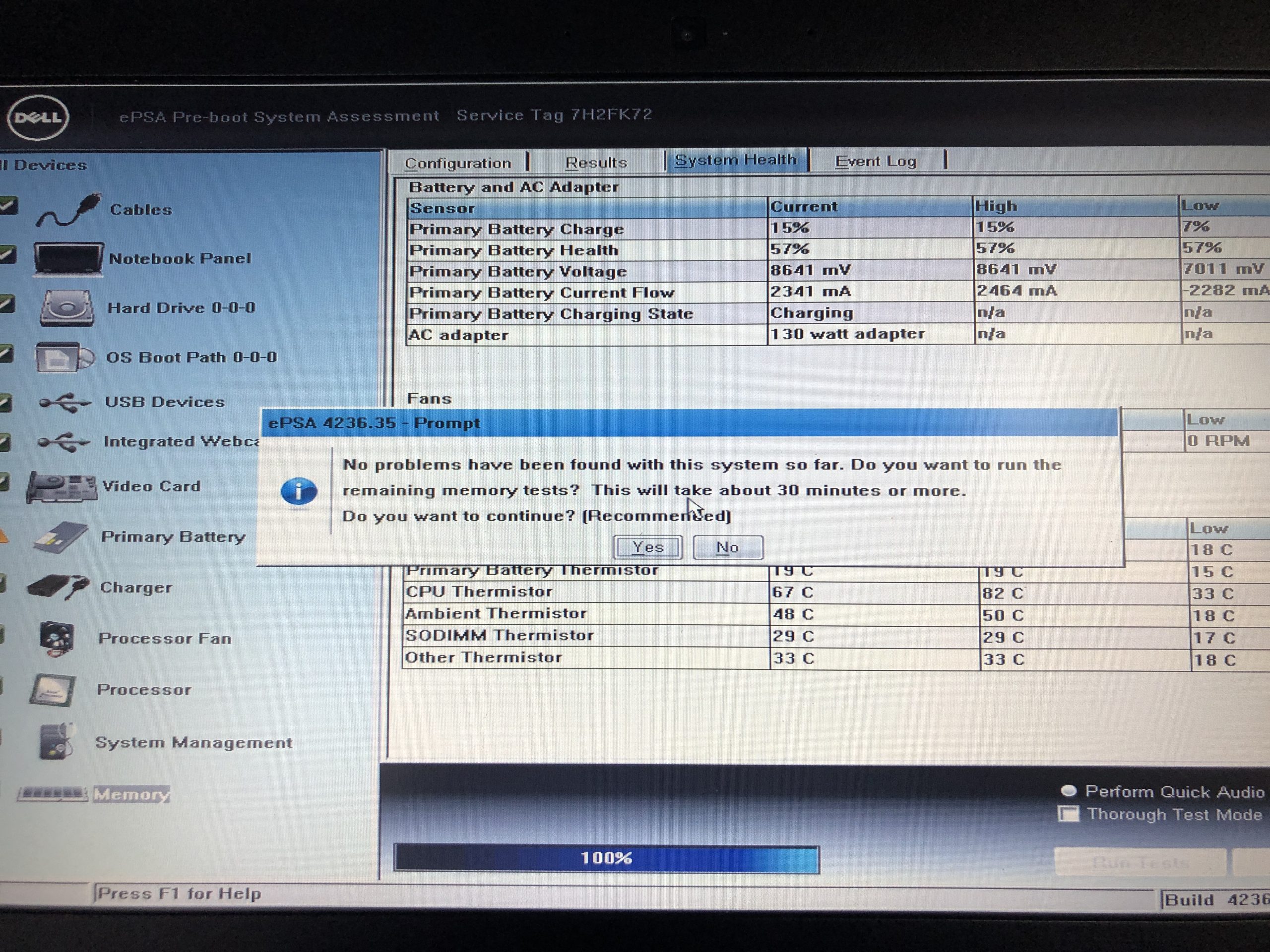Click the Service Tag 7H2FK72 text
The image size is (1270, 952).
click(554, 115)
